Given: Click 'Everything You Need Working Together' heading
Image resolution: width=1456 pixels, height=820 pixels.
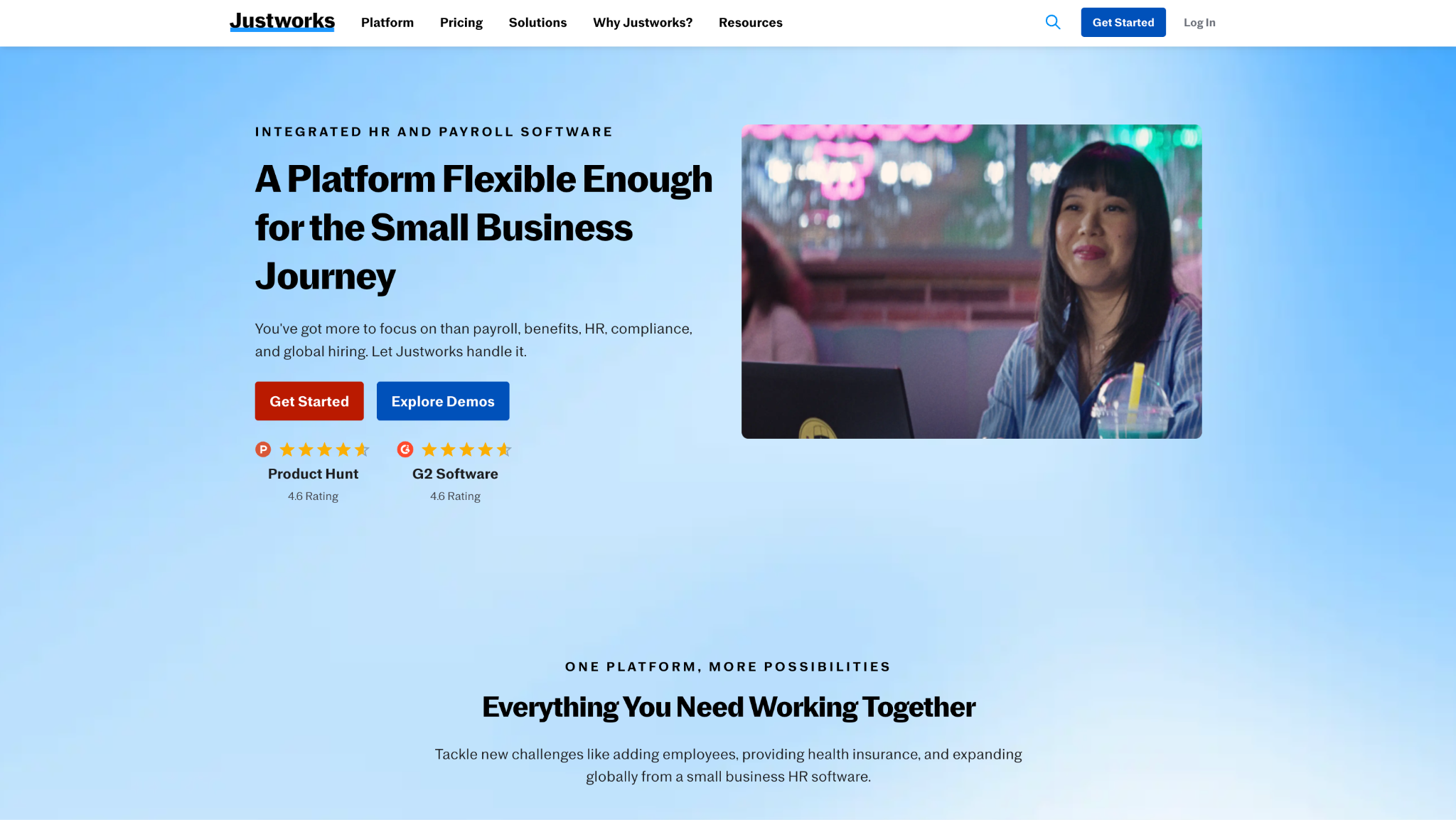Looking at the screenshot, I should (729, 707).
